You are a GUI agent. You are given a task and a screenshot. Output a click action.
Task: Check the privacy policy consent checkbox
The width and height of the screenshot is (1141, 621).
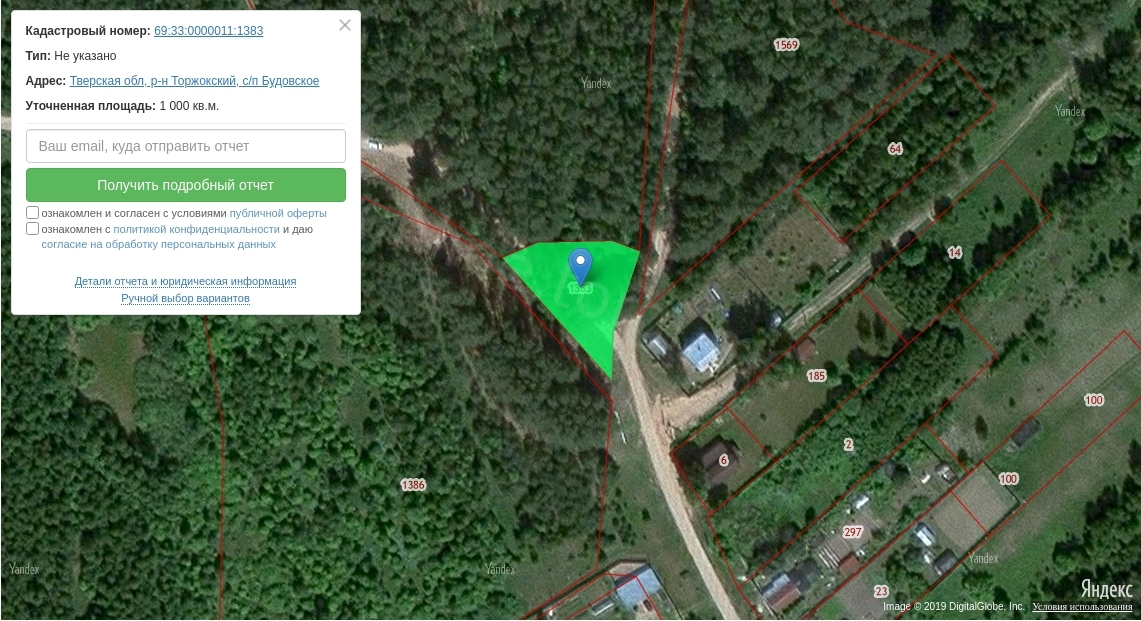point(32,229)
